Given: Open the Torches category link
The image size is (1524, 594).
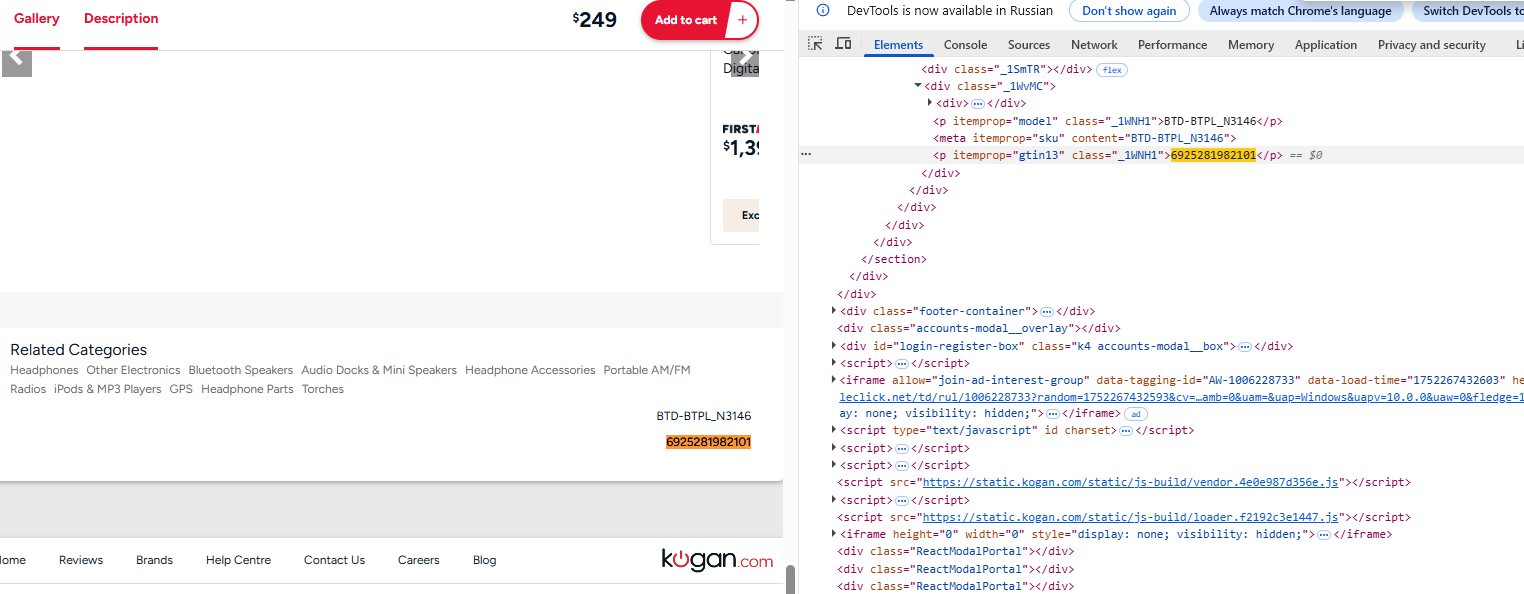Looking at the screenshot, I should 323,389.
